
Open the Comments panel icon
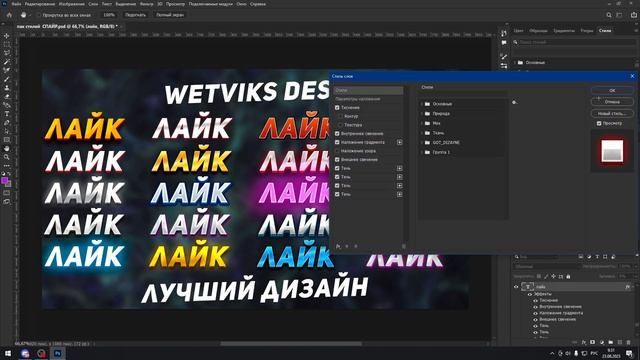pyautogui.click(x=504, y=43)
